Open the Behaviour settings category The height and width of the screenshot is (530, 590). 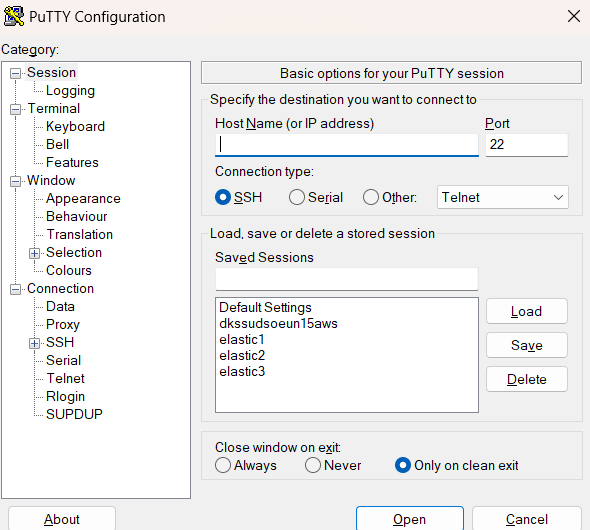pyautogui.click(x=77, y=217)
